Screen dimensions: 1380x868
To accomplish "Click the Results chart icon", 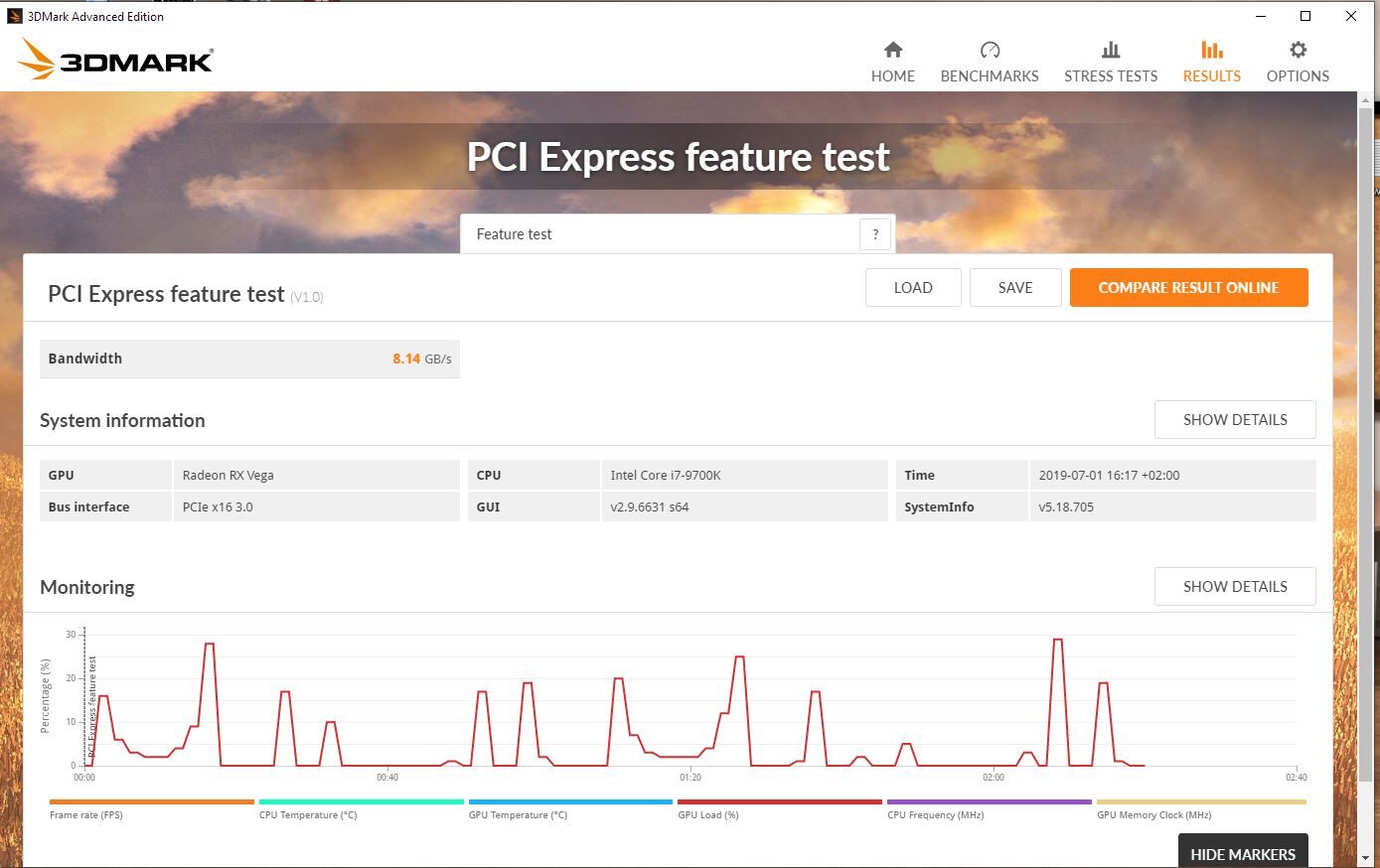I will point(1211,50).
